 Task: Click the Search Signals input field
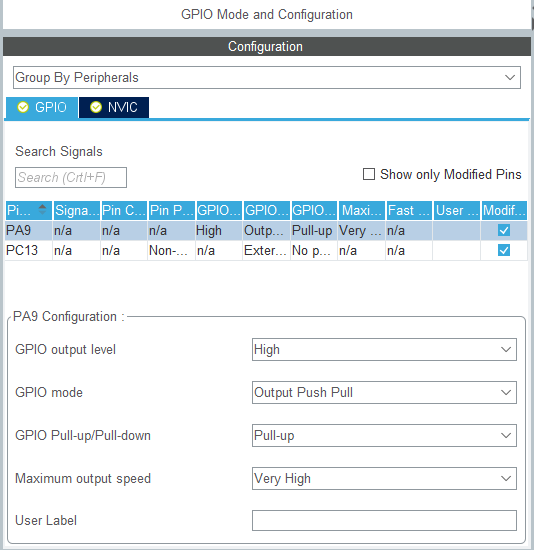71,177
